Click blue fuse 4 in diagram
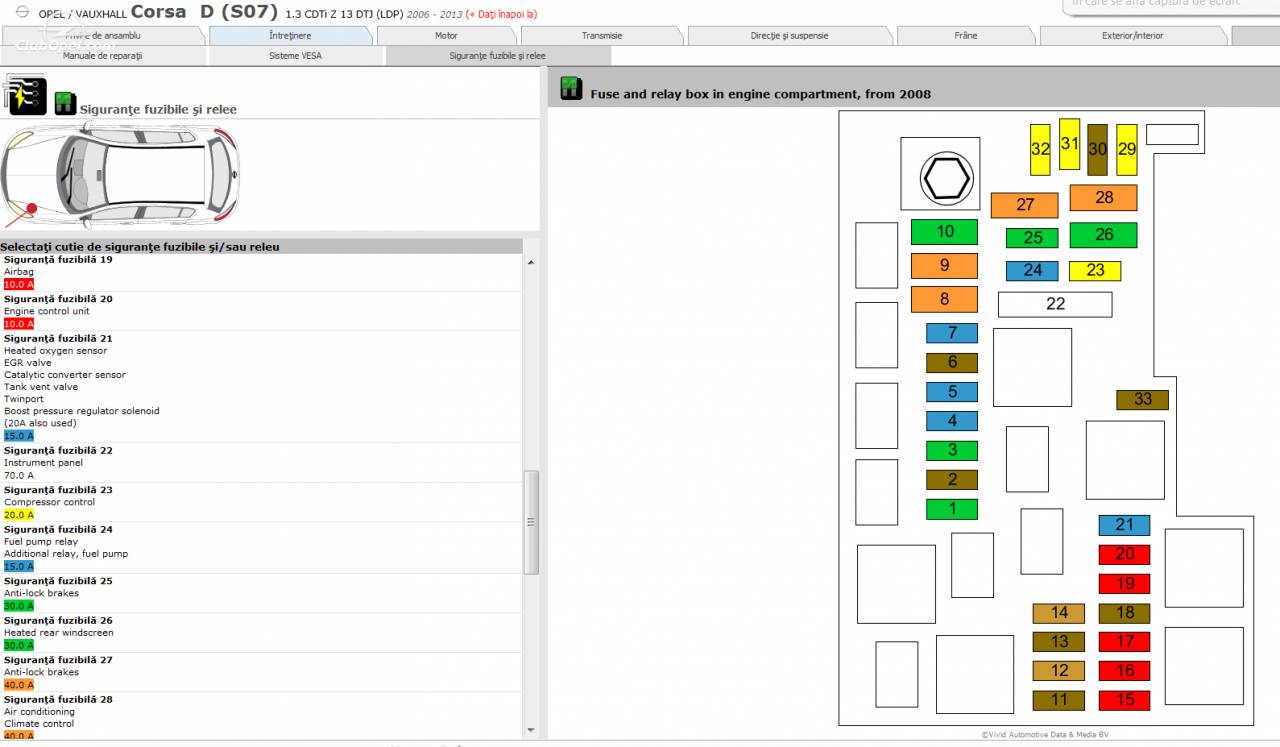Viewport: 1280px width, 747px height. (952, 421)
